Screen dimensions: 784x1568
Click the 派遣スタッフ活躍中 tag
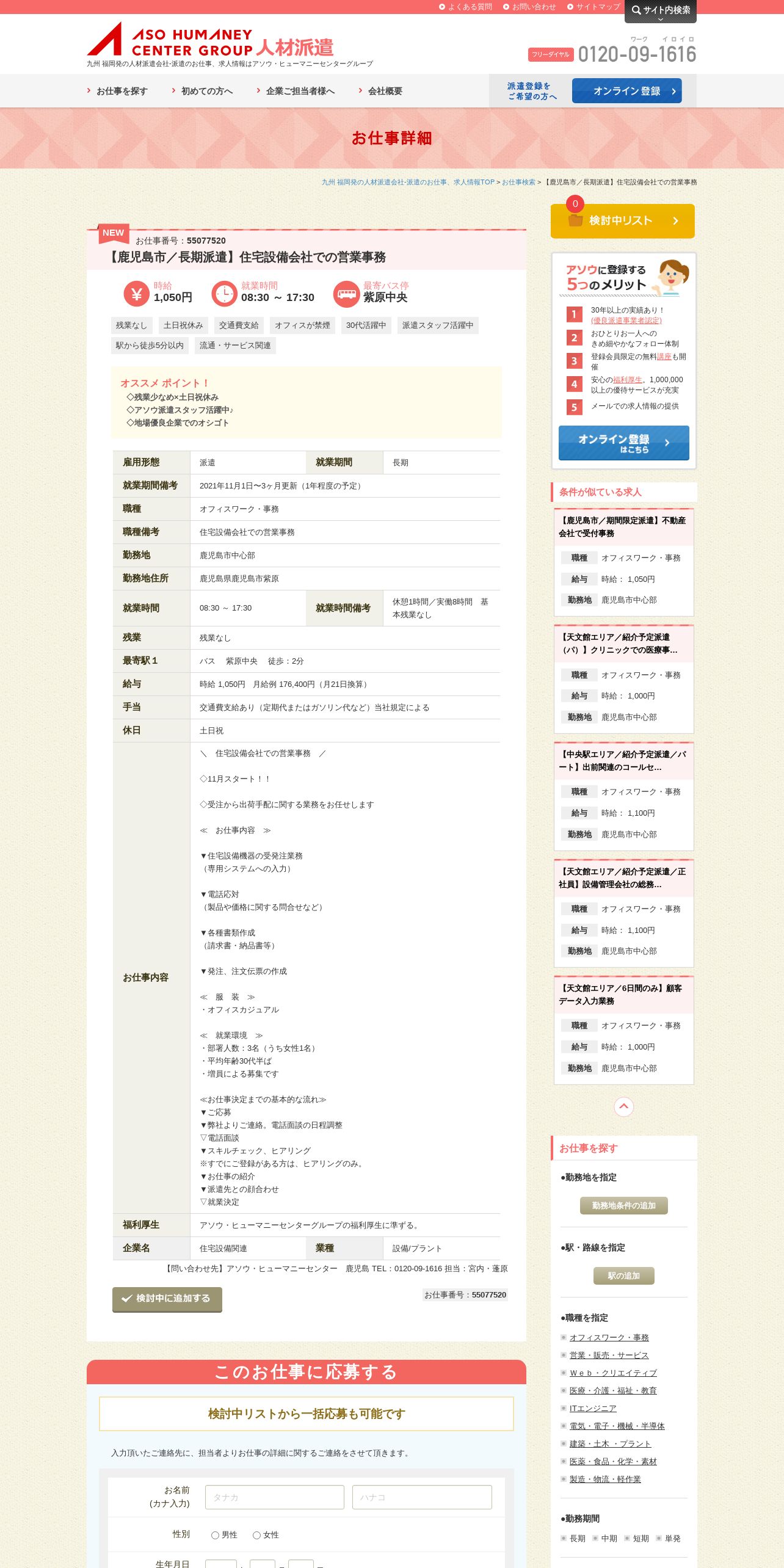438,325
